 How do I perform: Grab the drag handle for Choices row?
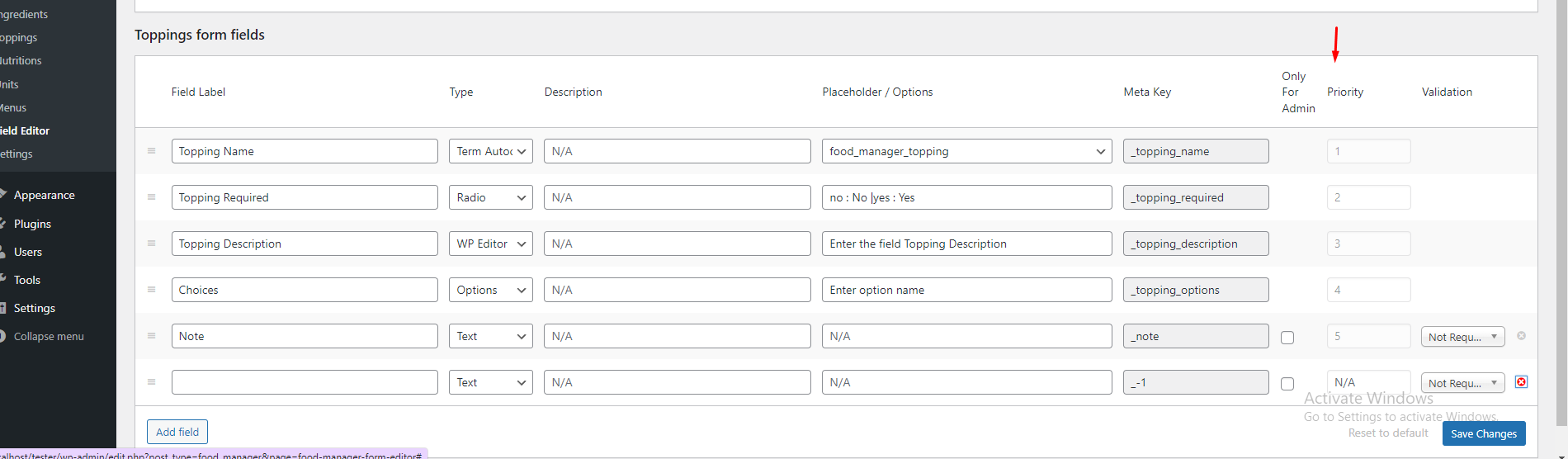coord(151,290)
